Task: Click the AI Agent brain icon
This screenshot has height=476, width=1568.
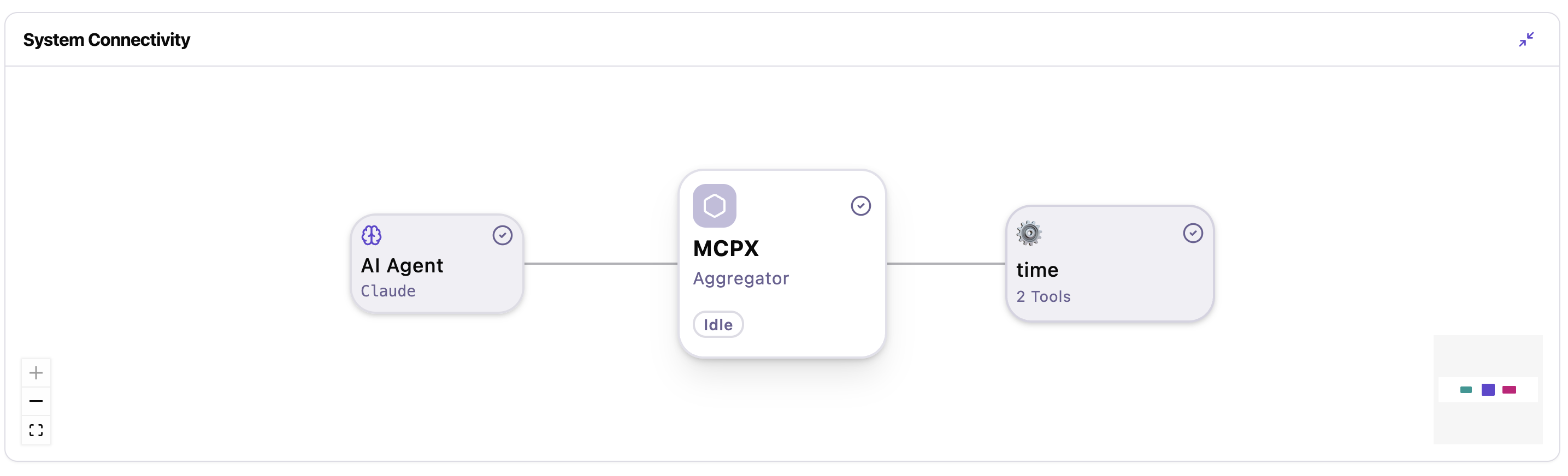Action: [372, 235]
